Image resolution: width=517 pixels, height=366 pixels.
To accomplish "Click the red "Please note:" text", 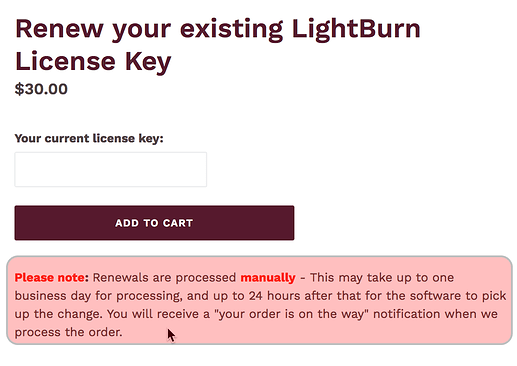I will [x=52, y=277].
